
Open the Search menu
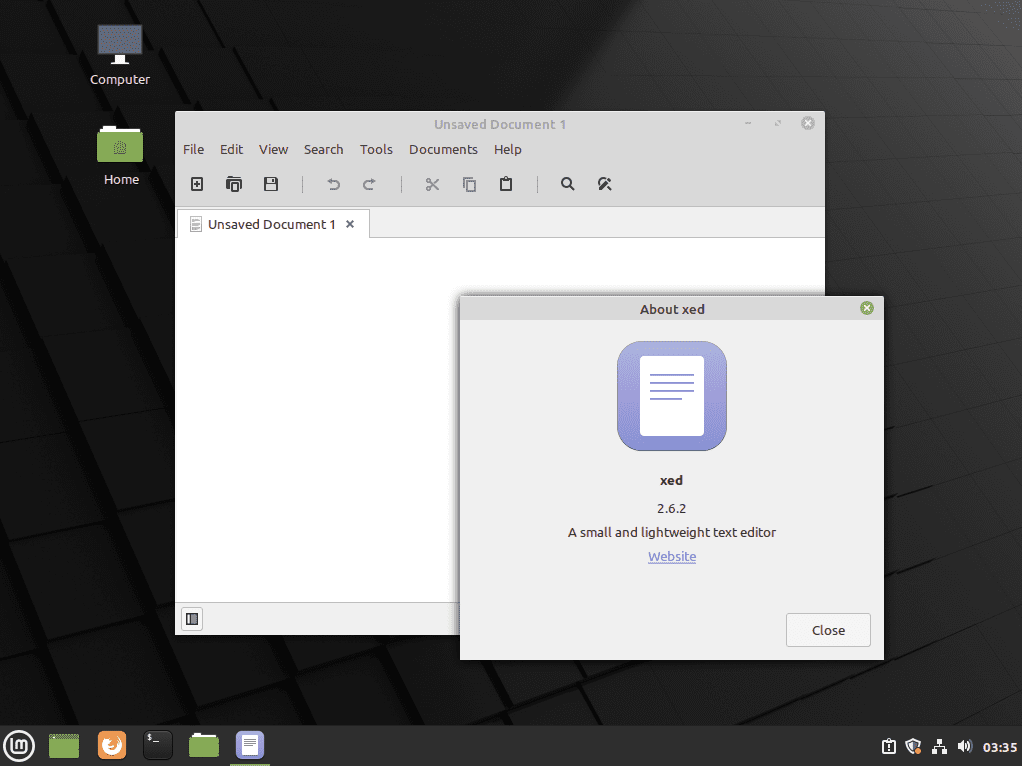pyautogui.click(x=323, y=149)
